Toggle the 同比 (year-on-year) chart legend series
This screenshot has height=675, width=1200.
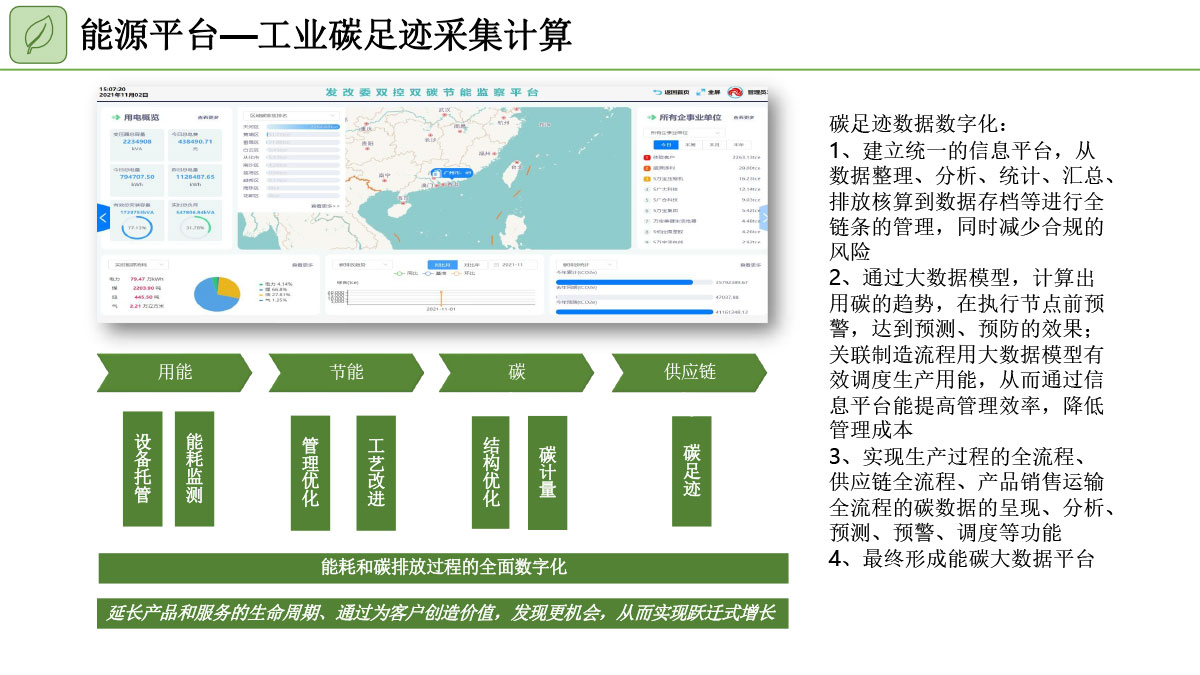click(x=404, y=273)
